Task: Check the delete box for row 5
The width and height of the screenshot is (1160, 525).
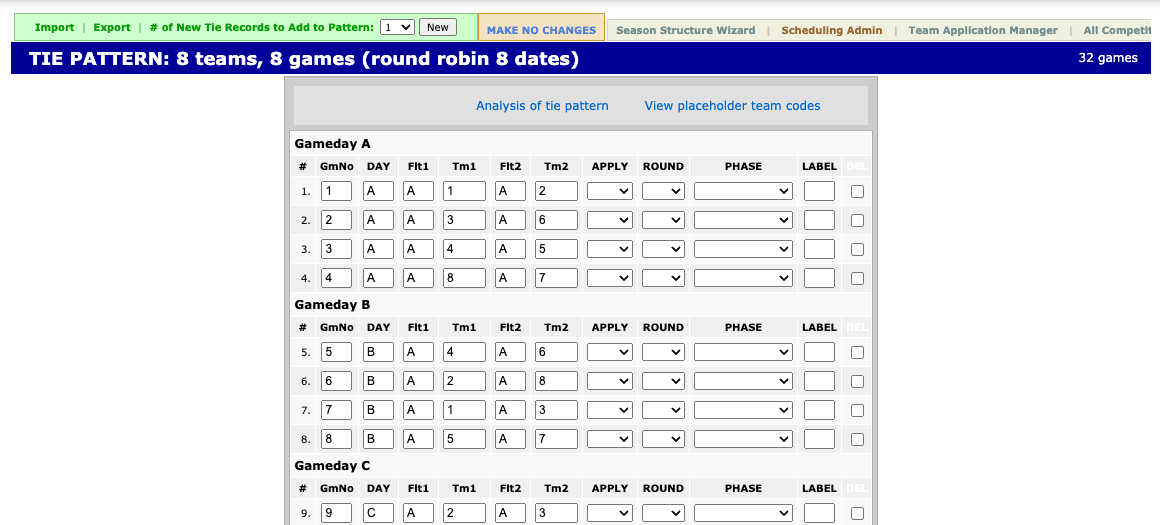Action: pyautogui.click(x=857, y=352)
